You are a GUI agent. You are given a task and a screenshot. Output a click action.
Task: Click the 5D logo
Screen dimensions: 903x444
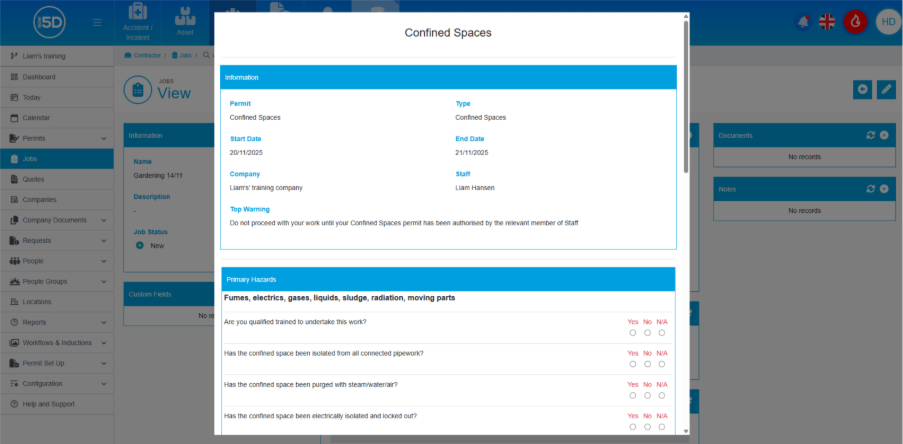point(50,22)
